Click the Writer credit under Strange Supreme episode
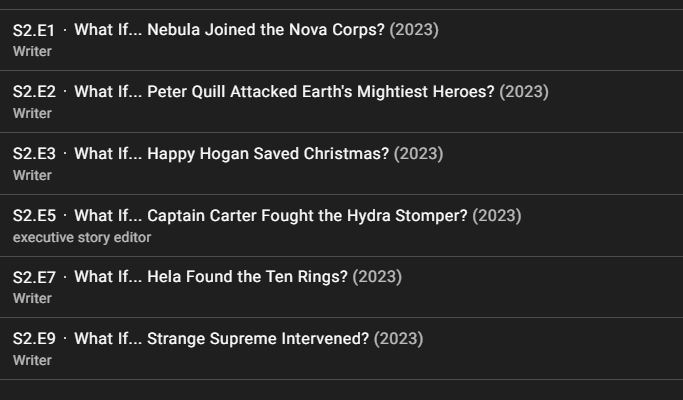Viewport: 683px width, 400px height. coord(32,360)
